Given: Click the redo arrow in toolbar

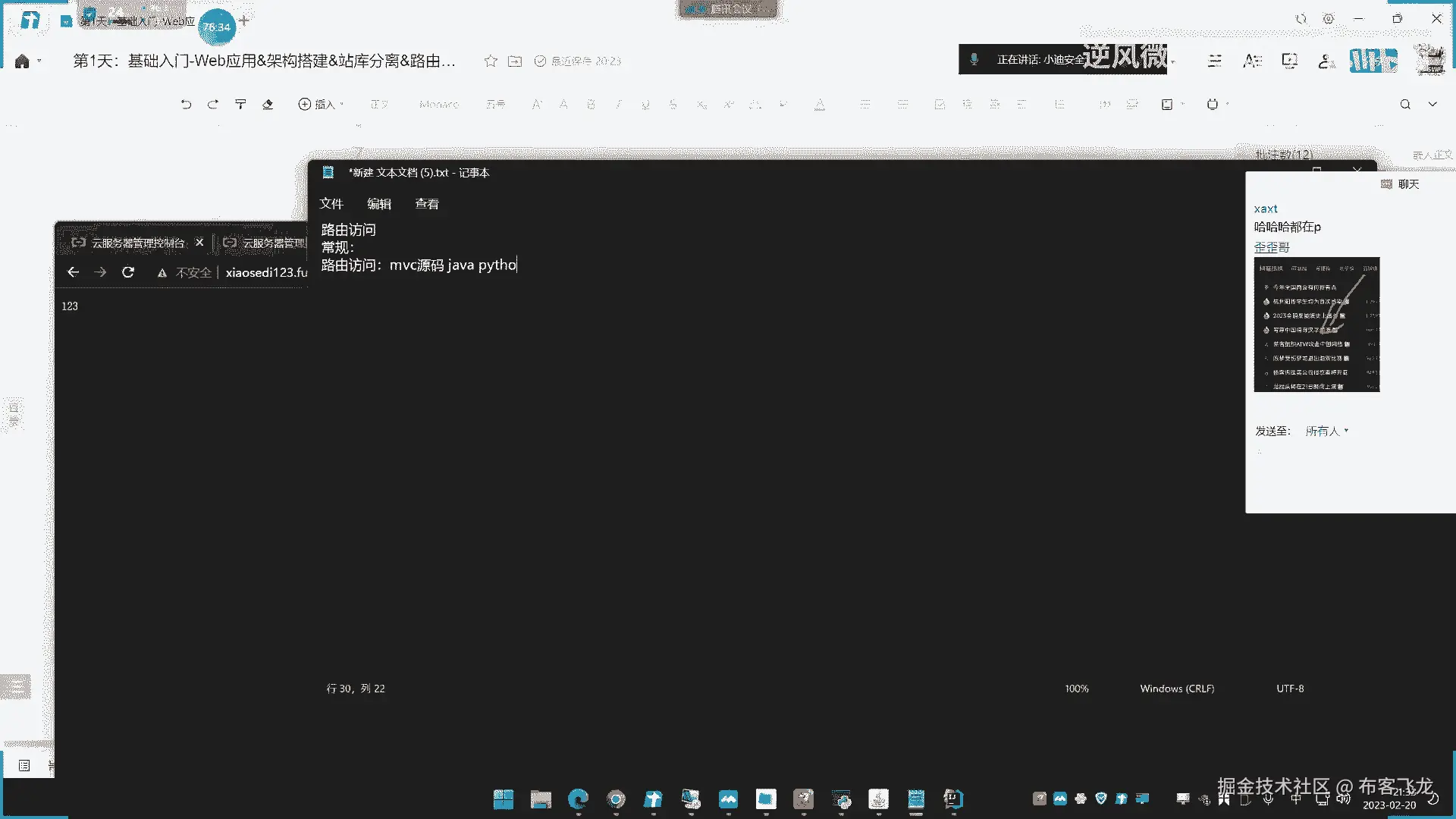Looking at the screenshot, I should point(213,105).
